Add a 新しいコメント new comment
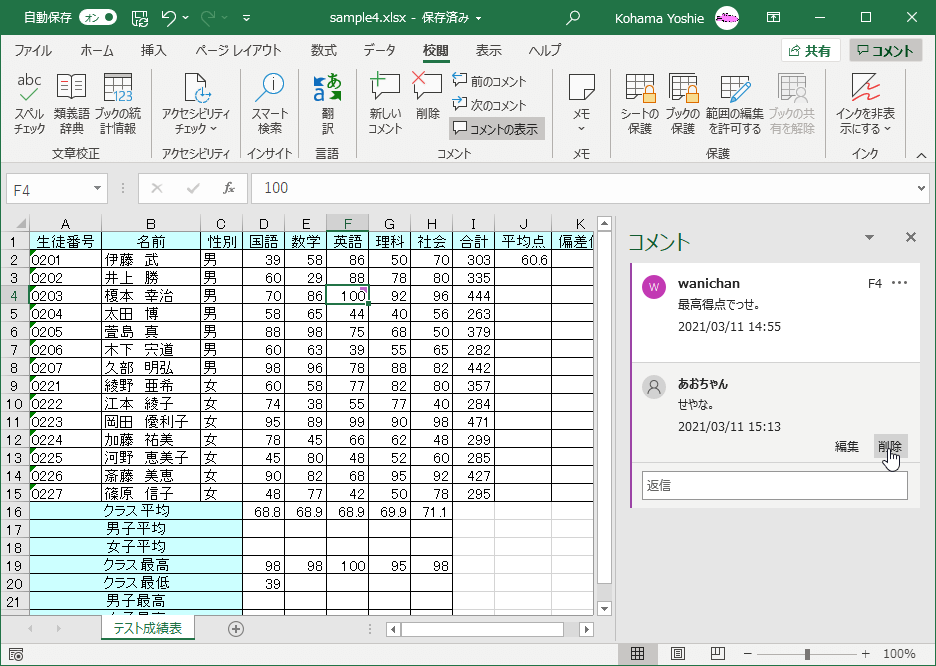The height and width of the screenshot is (666, 936). (385, 104)
